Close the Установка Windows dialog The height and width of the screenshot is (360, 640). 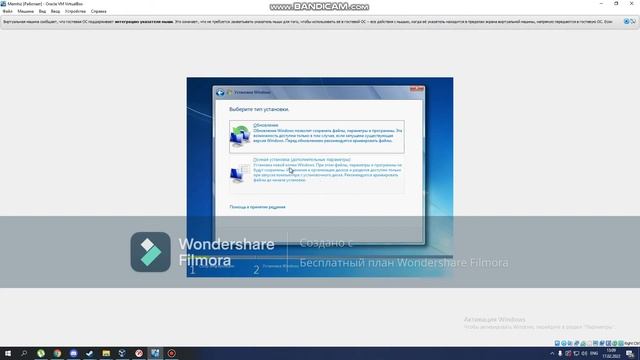pyautogui.click(x=417, y=89)
